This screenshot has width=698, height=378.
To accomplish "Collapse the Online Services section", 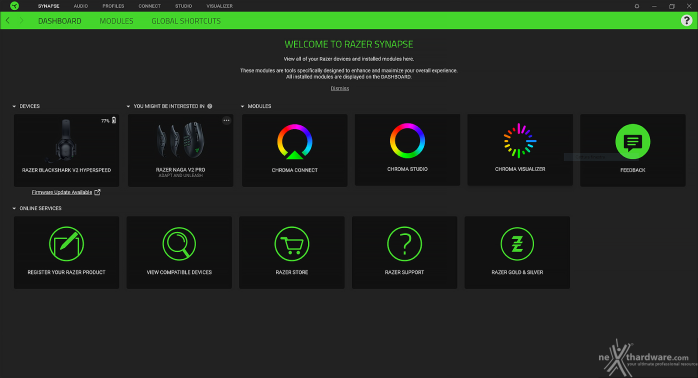I will pyautogui.click(x=14, y=208).
